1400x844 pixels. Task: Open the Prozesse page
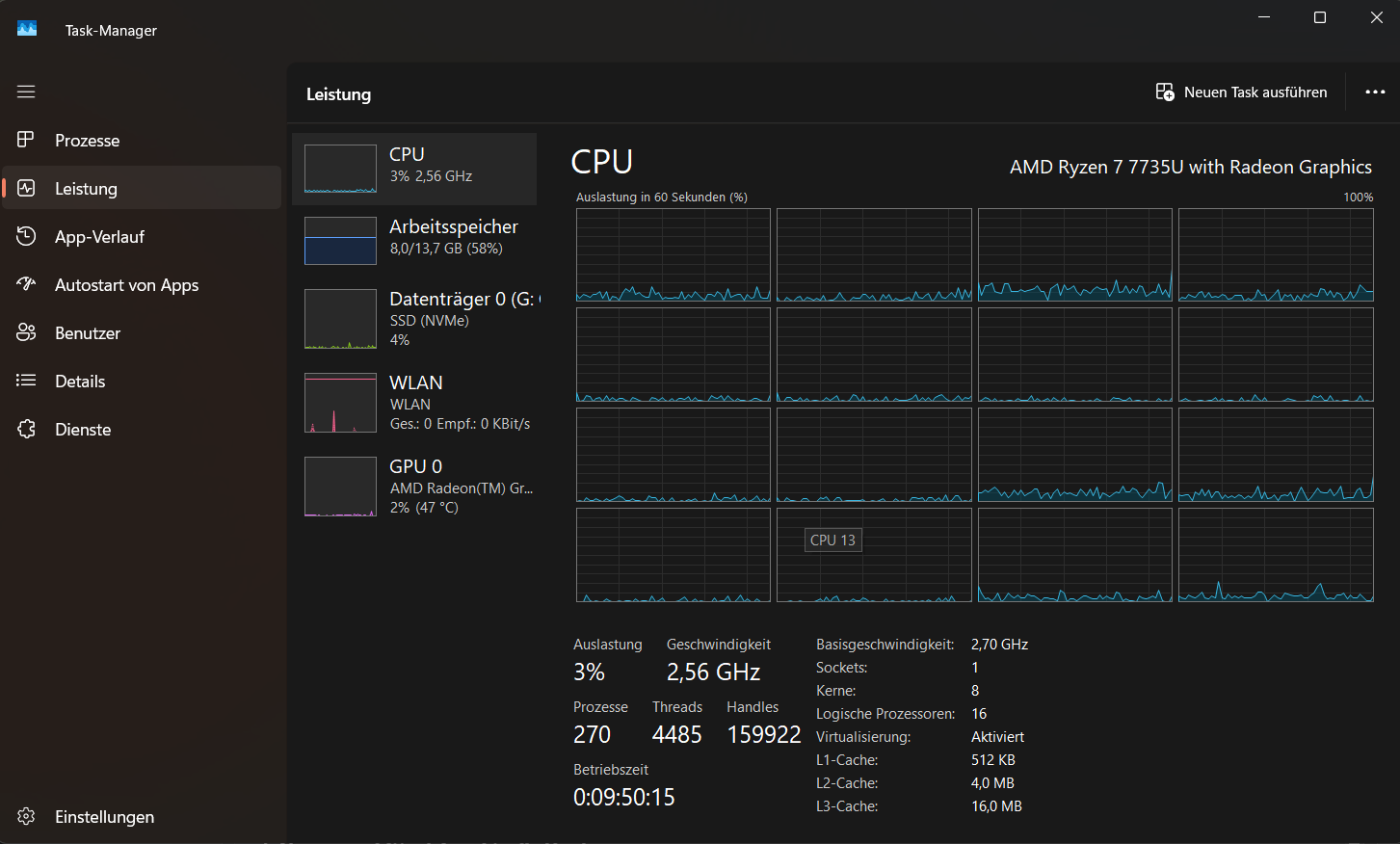click(x=142, y=140)
